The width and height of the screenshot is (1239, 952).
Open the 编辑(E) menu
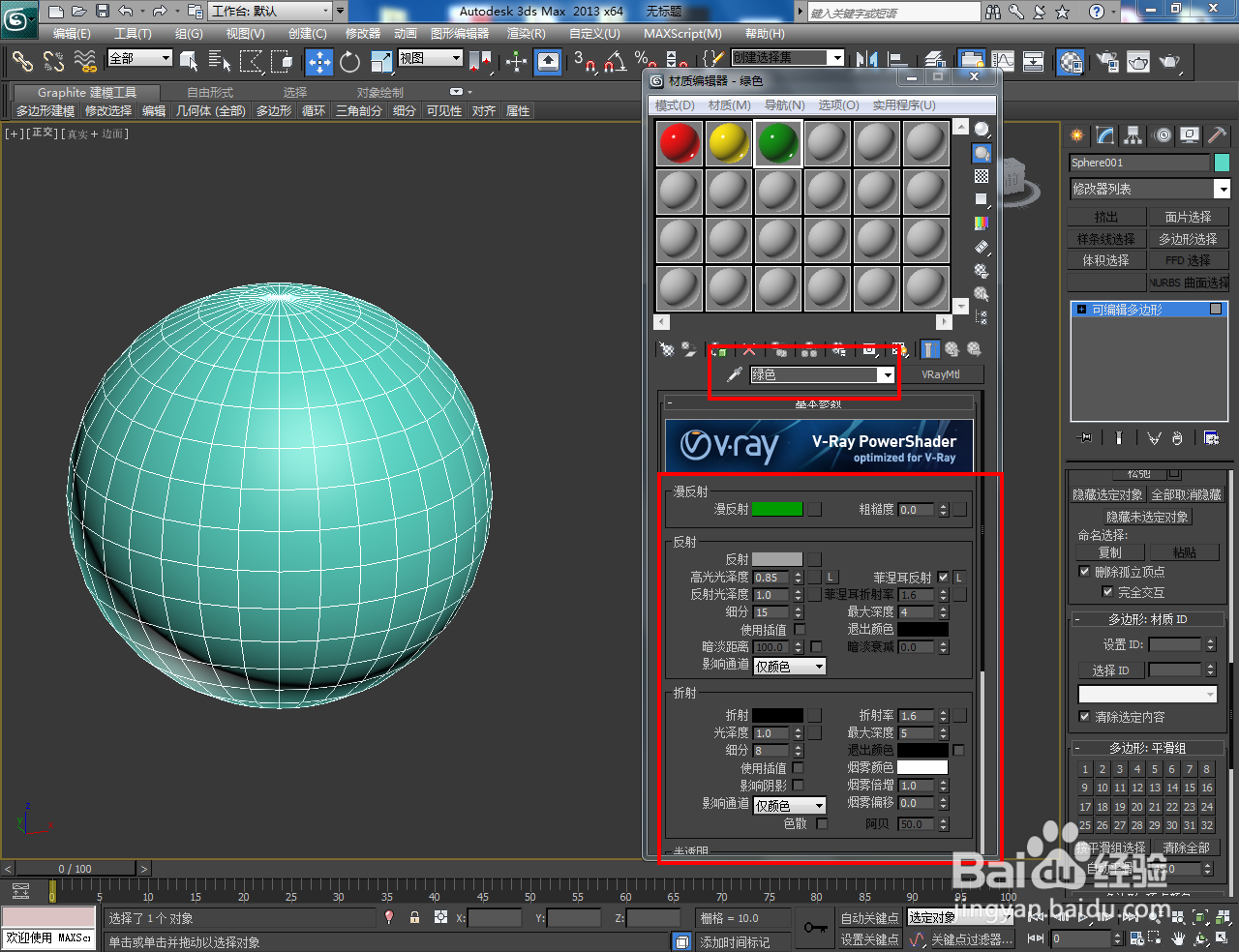pyautogui.click(x=72, y=34)
